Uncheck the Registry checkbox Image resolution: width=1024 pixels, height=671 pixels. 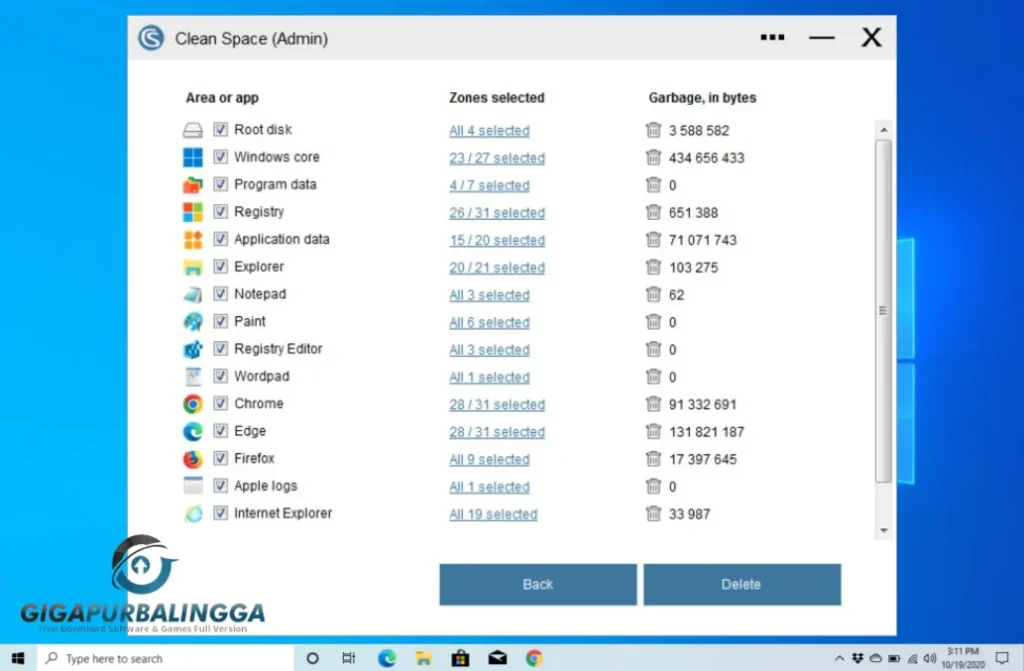point(220,211)
